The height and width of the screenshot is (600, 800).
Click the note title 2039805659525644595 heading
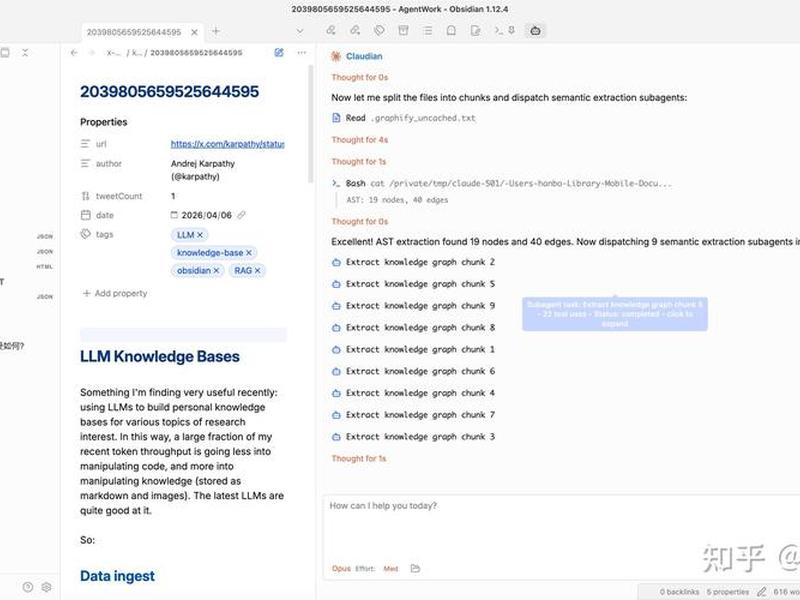[169, 91]
